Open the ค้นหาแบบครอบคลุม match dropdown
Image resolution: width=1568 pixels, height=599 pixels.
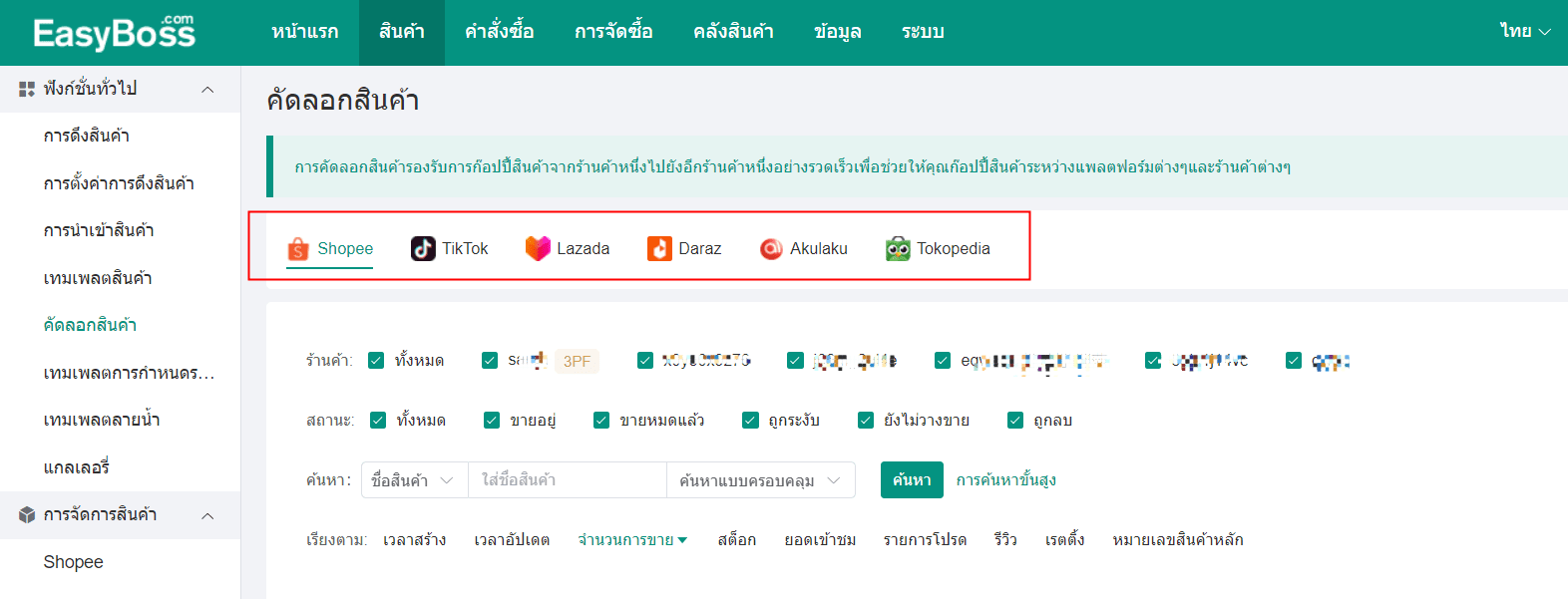pos(761,480)
